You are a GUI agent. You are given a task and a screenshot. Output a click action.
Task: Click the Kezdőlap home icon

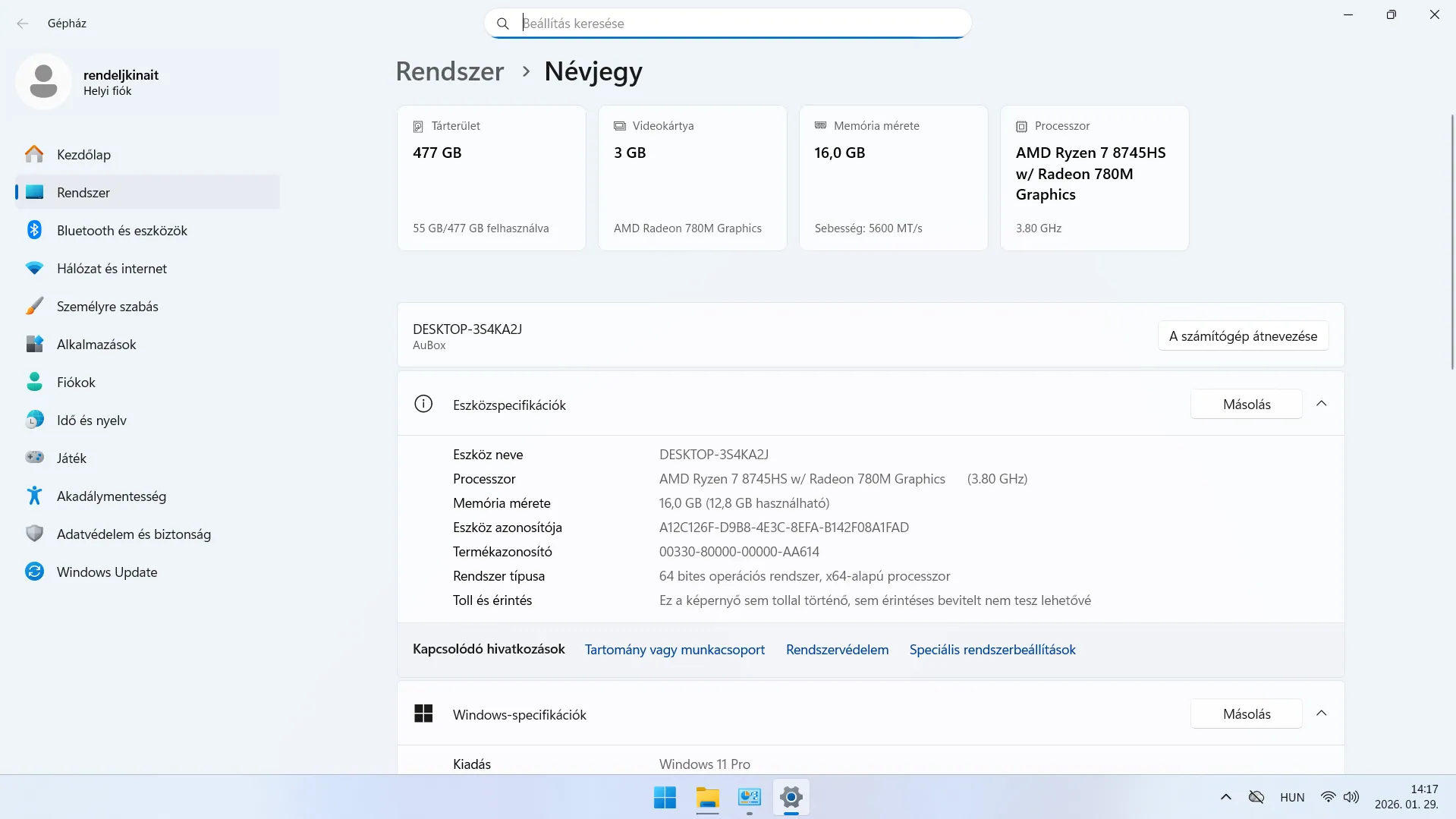[34, 154]
